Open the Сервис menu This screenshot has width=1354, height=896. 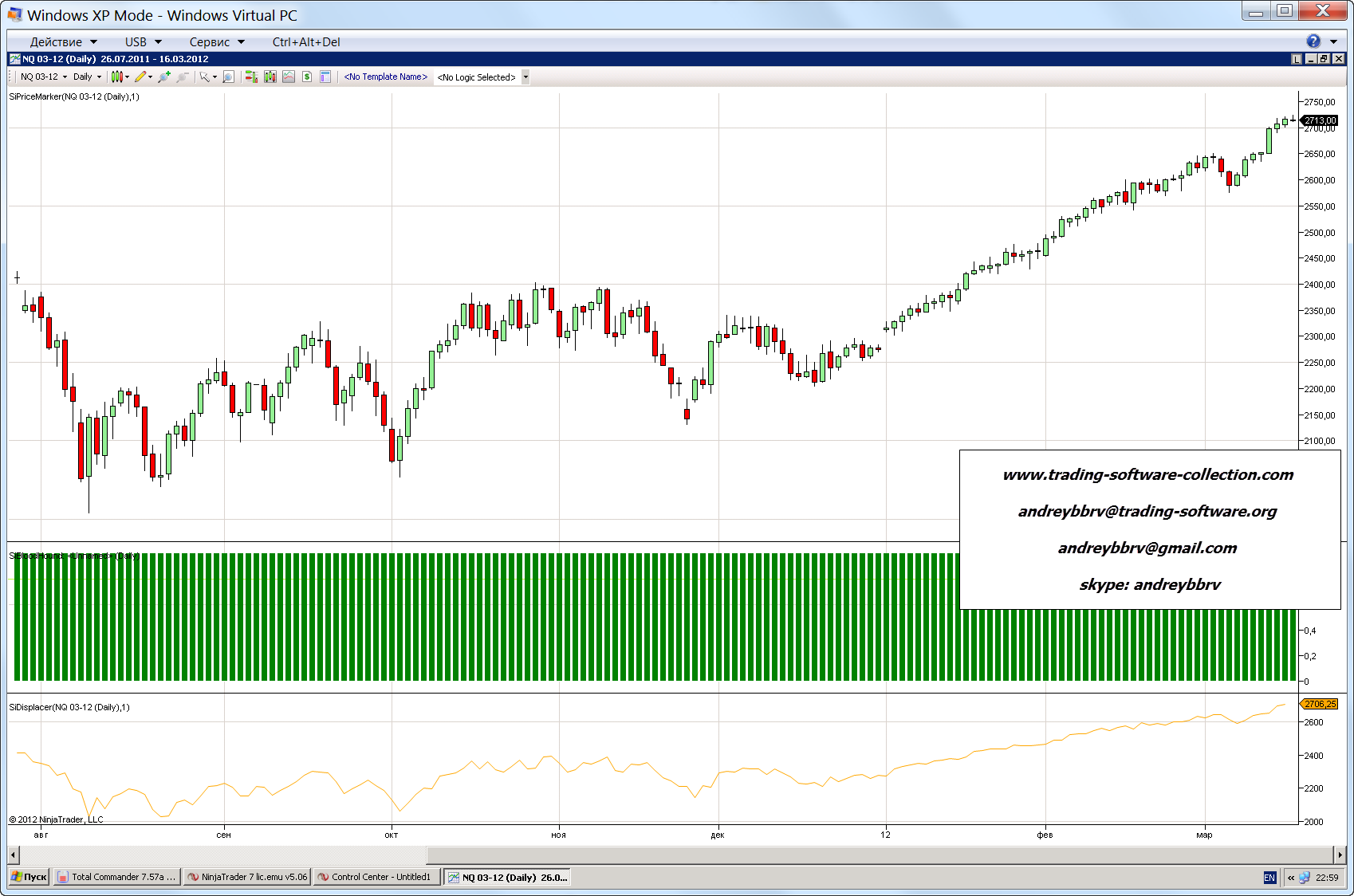point(216,42)
